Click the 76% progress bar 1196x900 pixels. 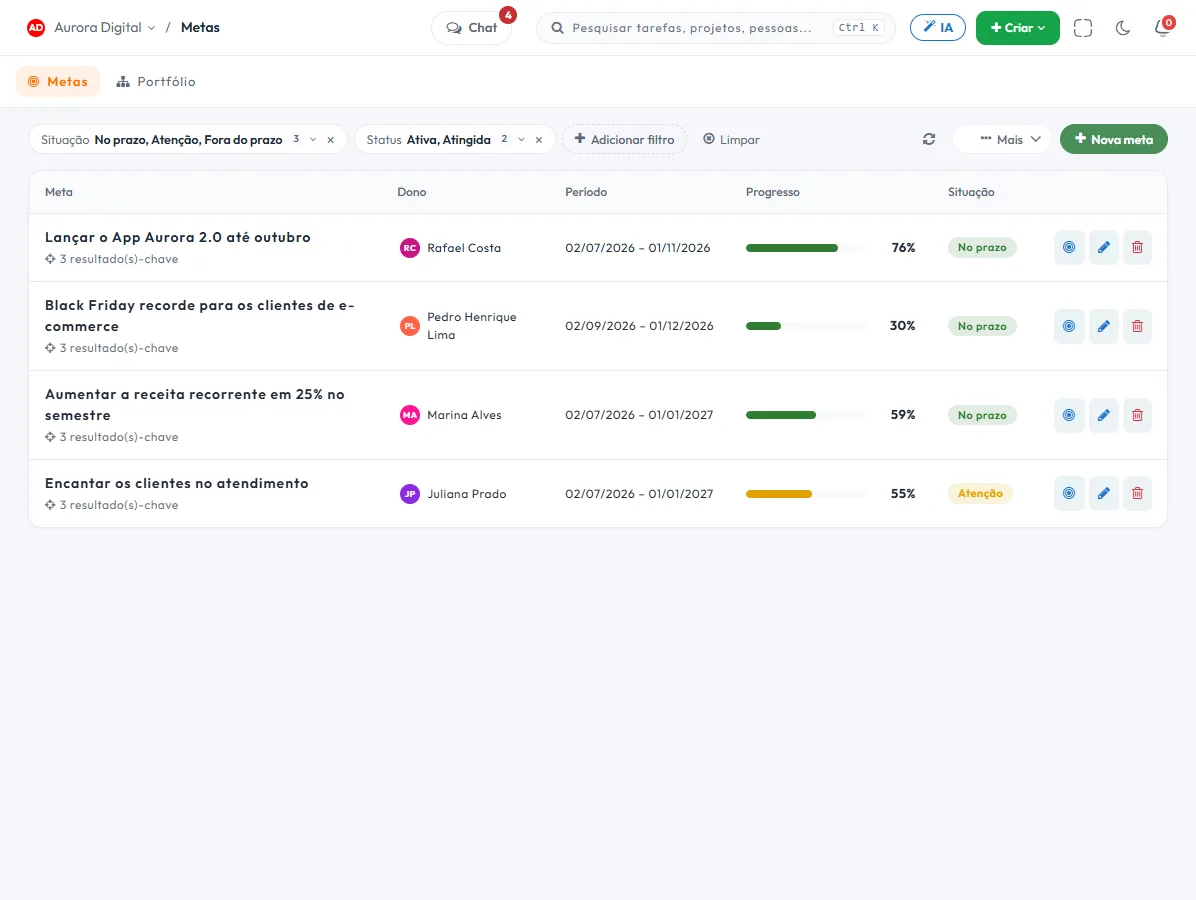coord(805,248)
